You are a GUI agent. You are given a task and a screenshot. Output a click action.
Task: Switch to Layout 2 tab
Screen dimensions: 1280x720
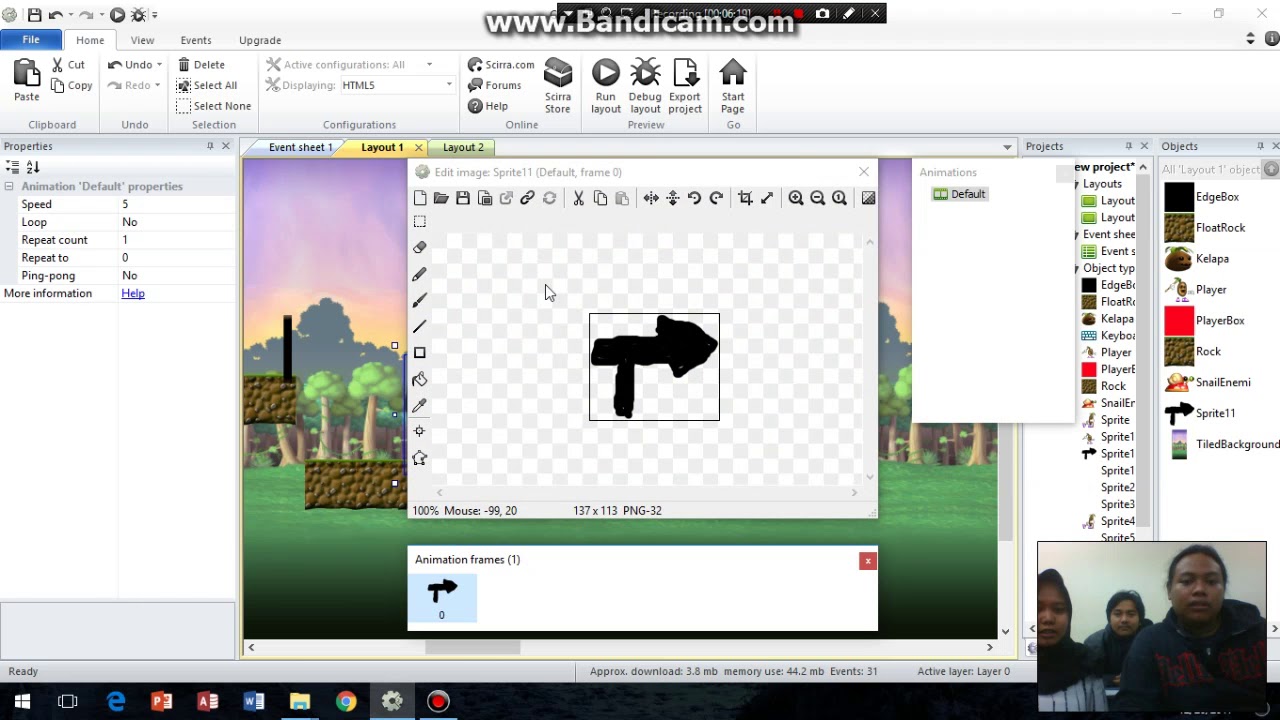click(463, 147)
